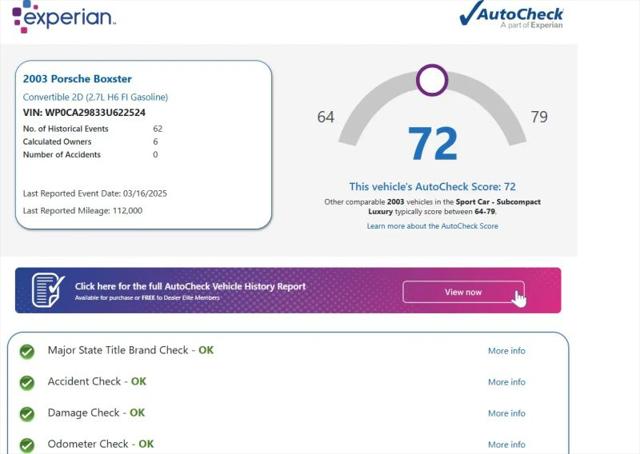
Task: Click the View now button
Action: [463, 292]
